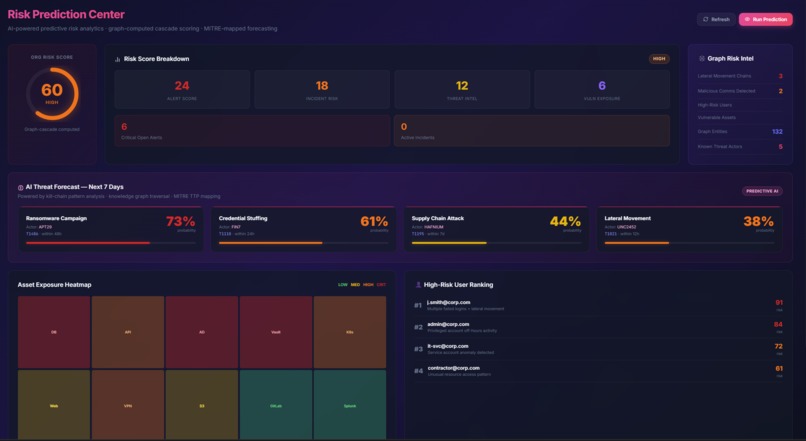Open the Critical Open Alerts tile
The width and height of the screenshot is (806, 441).
(x=252, y=131)
